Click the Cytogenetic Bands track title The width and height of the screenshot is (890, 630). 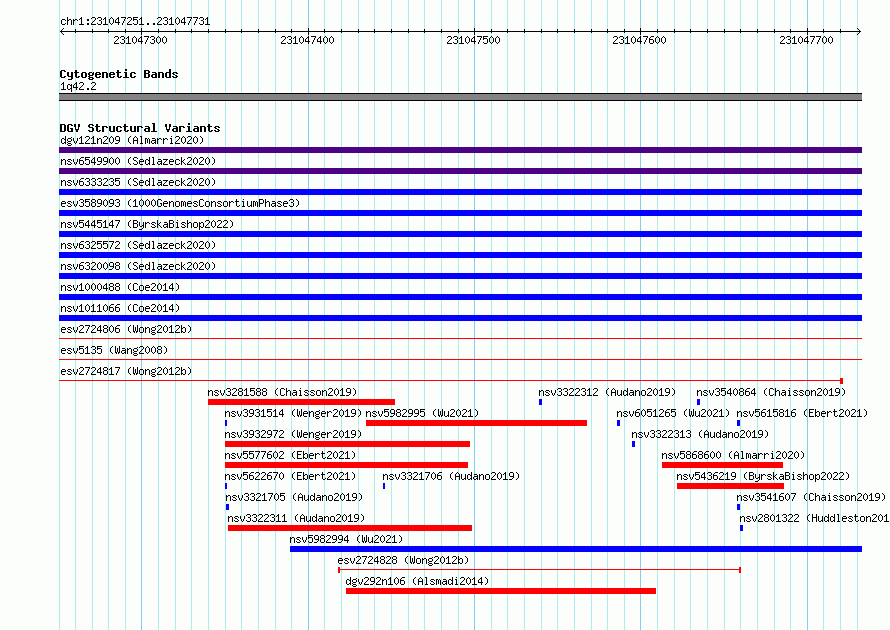point(119,74)
